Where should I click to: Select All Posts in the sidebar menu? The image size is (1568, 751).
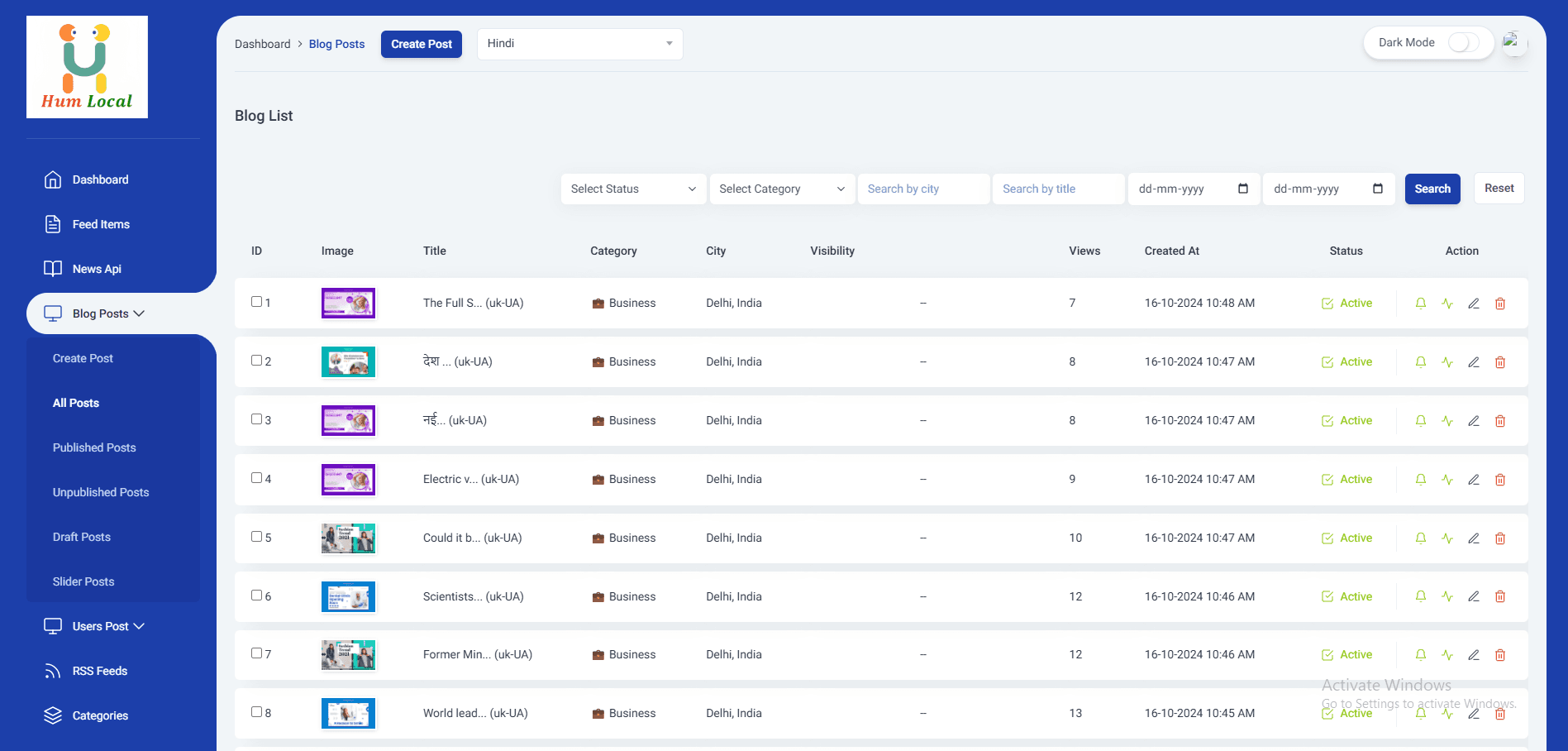[75, 403]
